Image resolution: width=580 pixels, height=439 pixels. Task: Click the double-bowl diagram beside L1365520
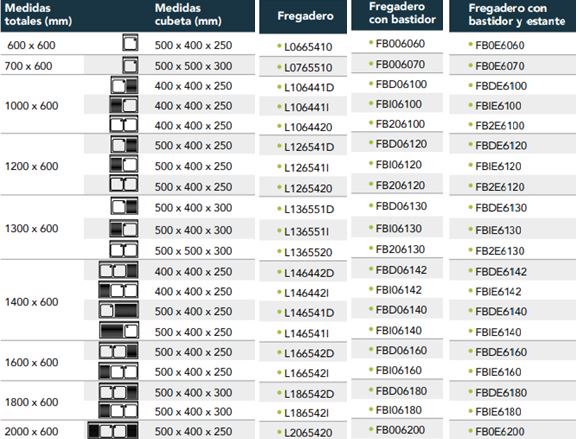click(x=124, y=249)
